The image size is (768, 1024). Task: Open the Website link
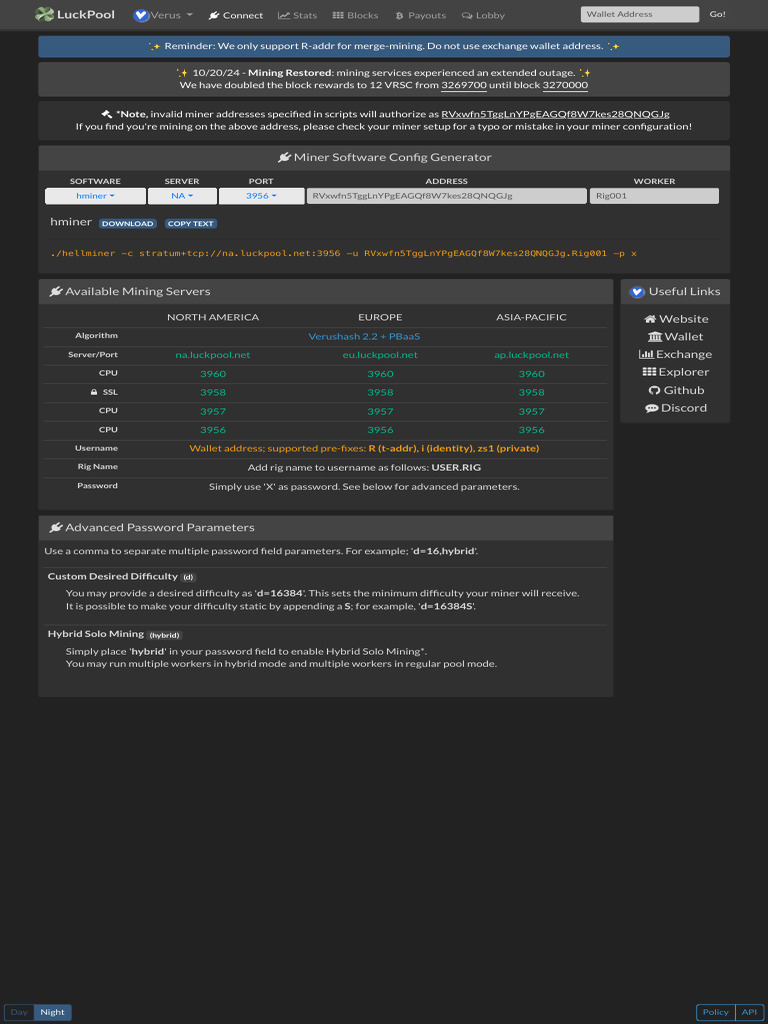[676, 319]
